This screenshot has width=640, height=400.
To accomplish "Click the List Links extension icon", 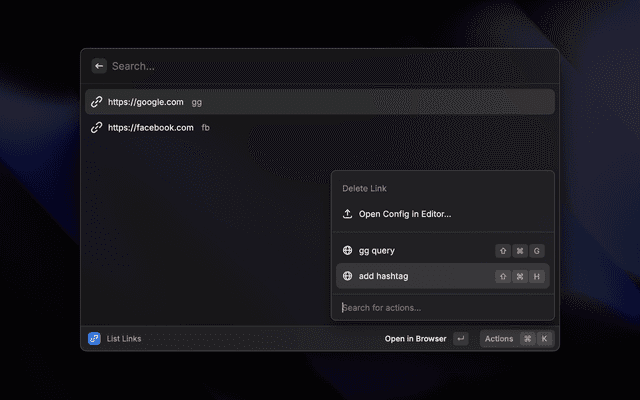I will pos(94,339).
